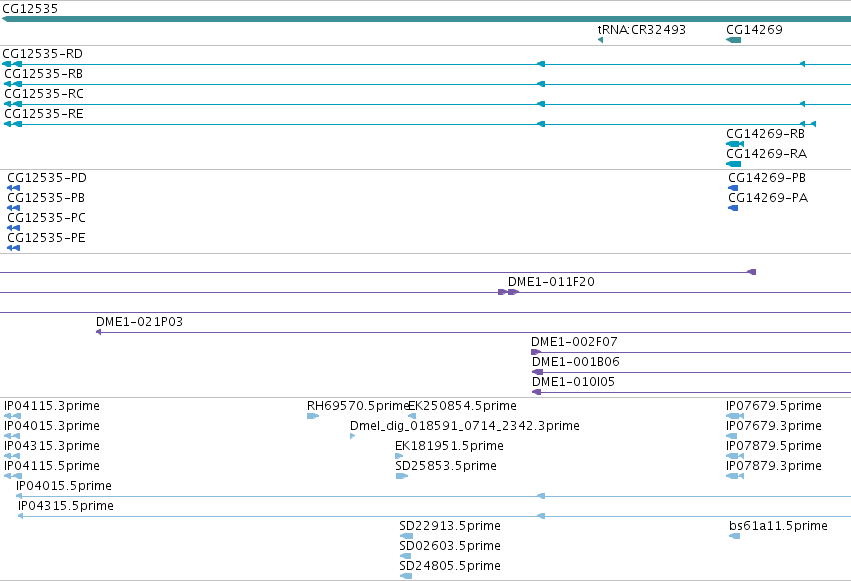Select EST RH69570.5prime

tap(358, 406)
